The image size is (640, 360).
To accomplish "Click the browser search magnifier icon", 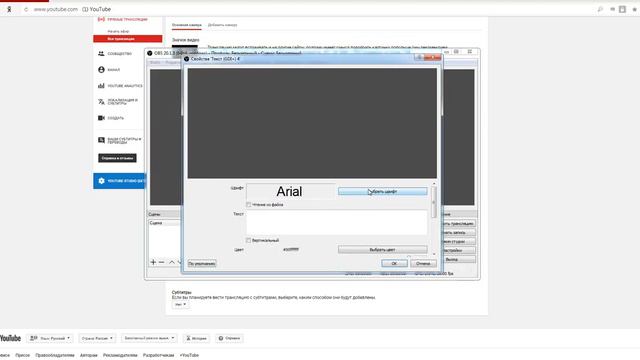I will (x=600, y=9).
